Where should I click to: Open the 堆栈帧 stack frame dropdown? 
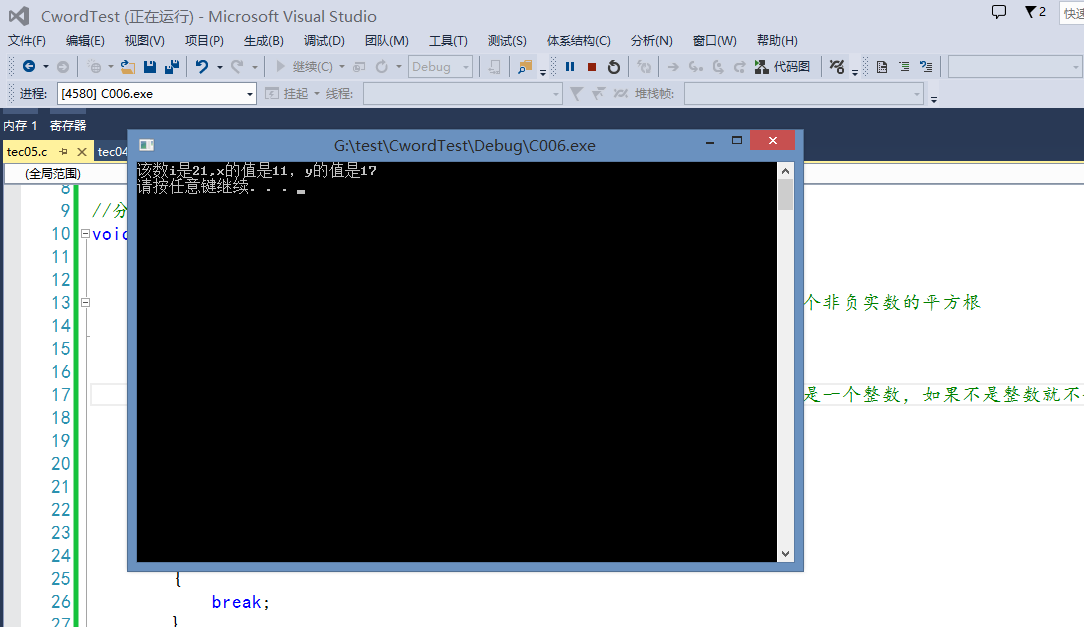coord(804,93)
